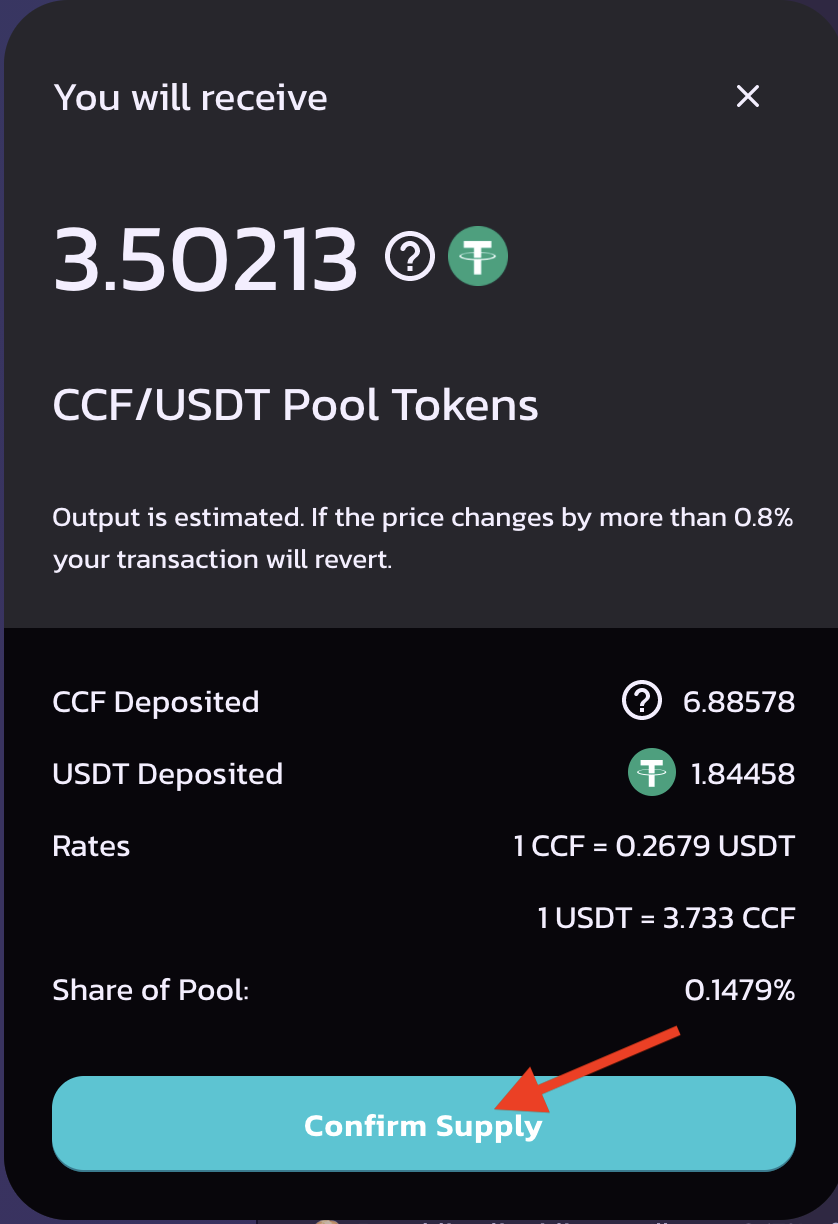Image resolution: width=838 pixels, height=1224 pixels.
Task: Click the You will receive heading
Action: point(190,98)
